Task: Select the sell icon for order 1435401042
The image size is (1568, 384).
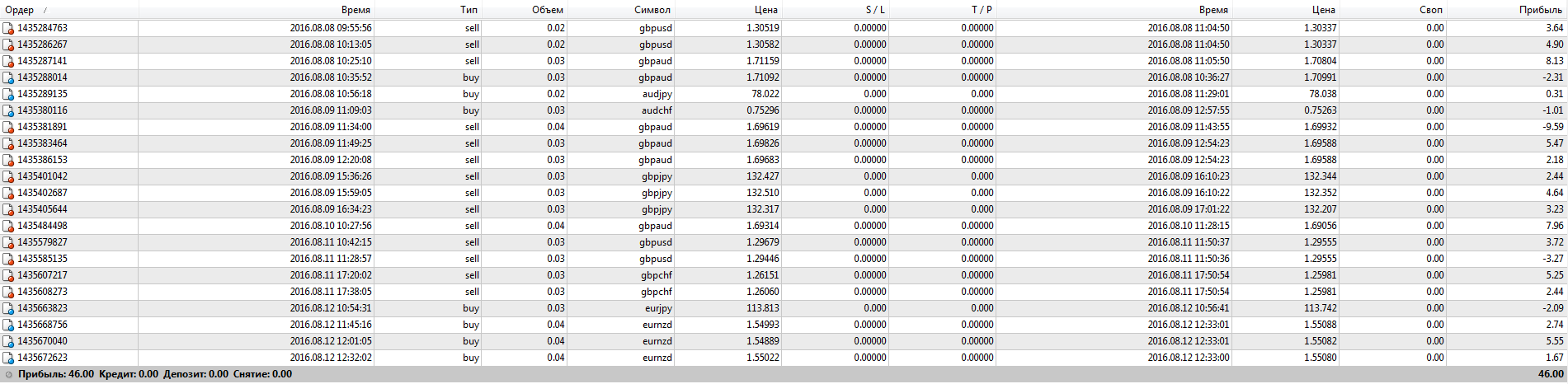Action: click(8, 176)
